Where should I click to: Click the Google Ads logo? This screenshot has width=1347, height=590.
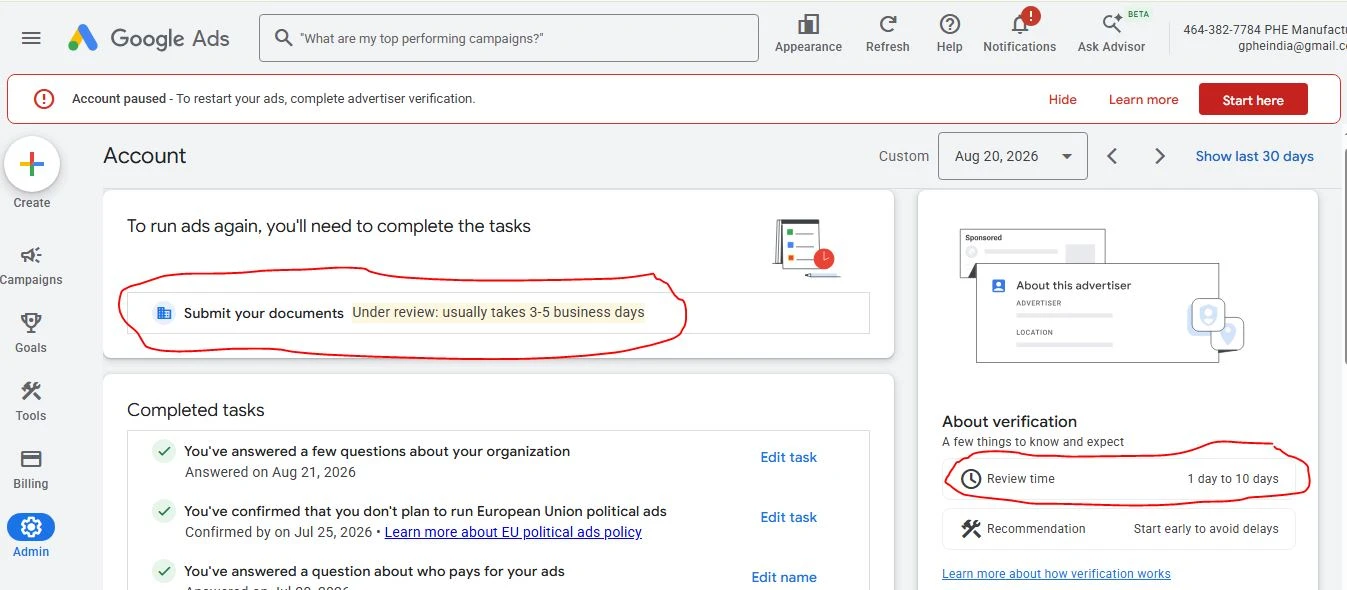tap(149, 39)
